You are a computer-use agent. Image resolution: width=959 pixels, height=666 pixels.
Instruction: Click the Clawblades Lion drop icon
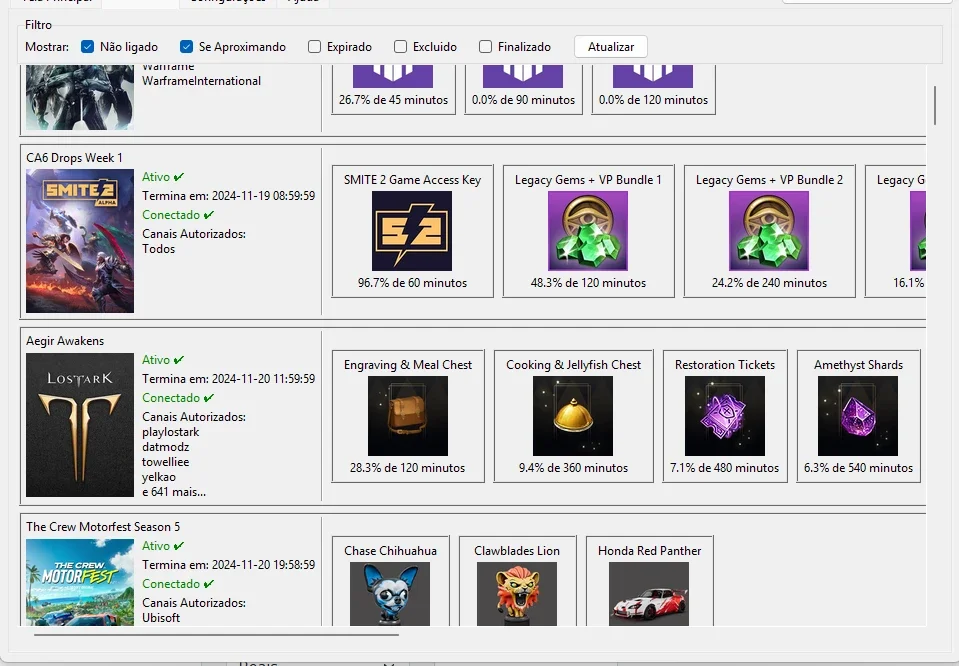[517, 594]
